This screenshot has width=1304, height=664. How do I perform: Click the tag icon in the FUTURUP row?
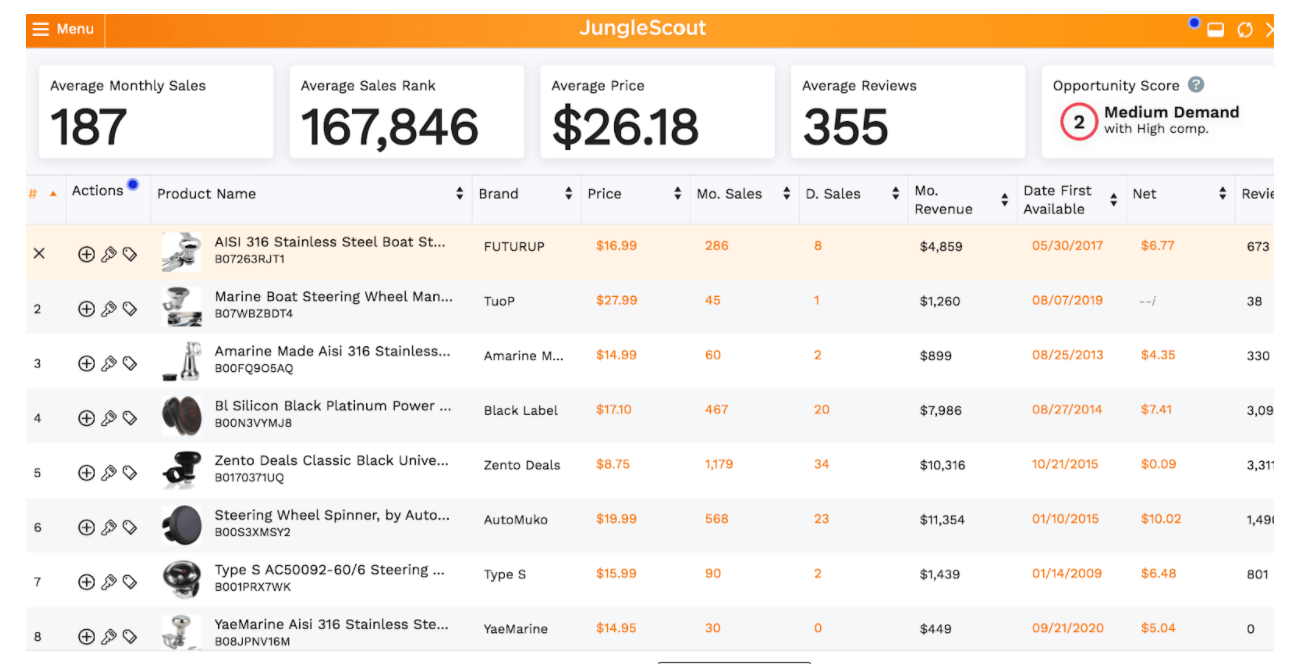pos(130,254)
